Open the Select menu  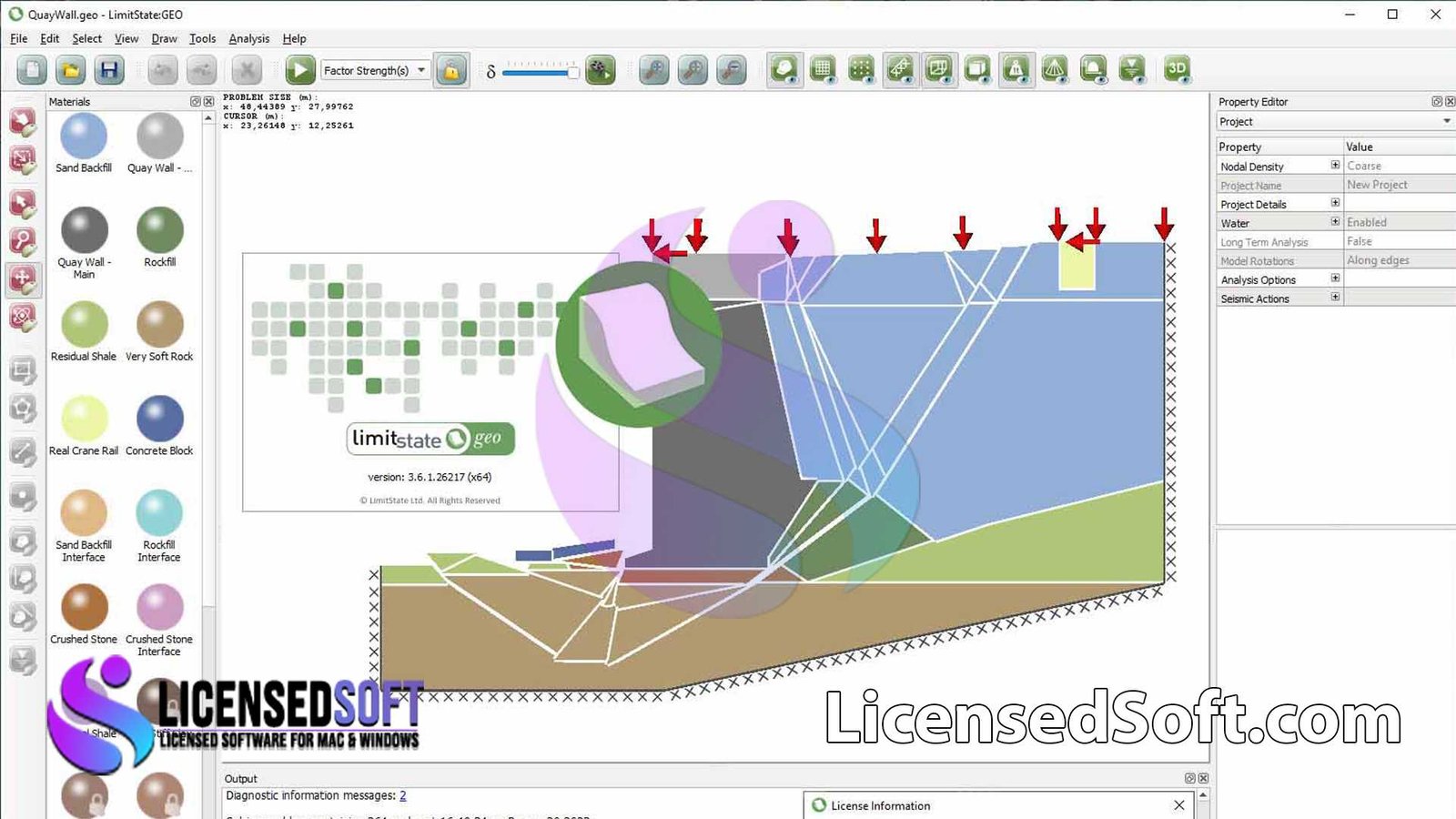tap(87, 38)
